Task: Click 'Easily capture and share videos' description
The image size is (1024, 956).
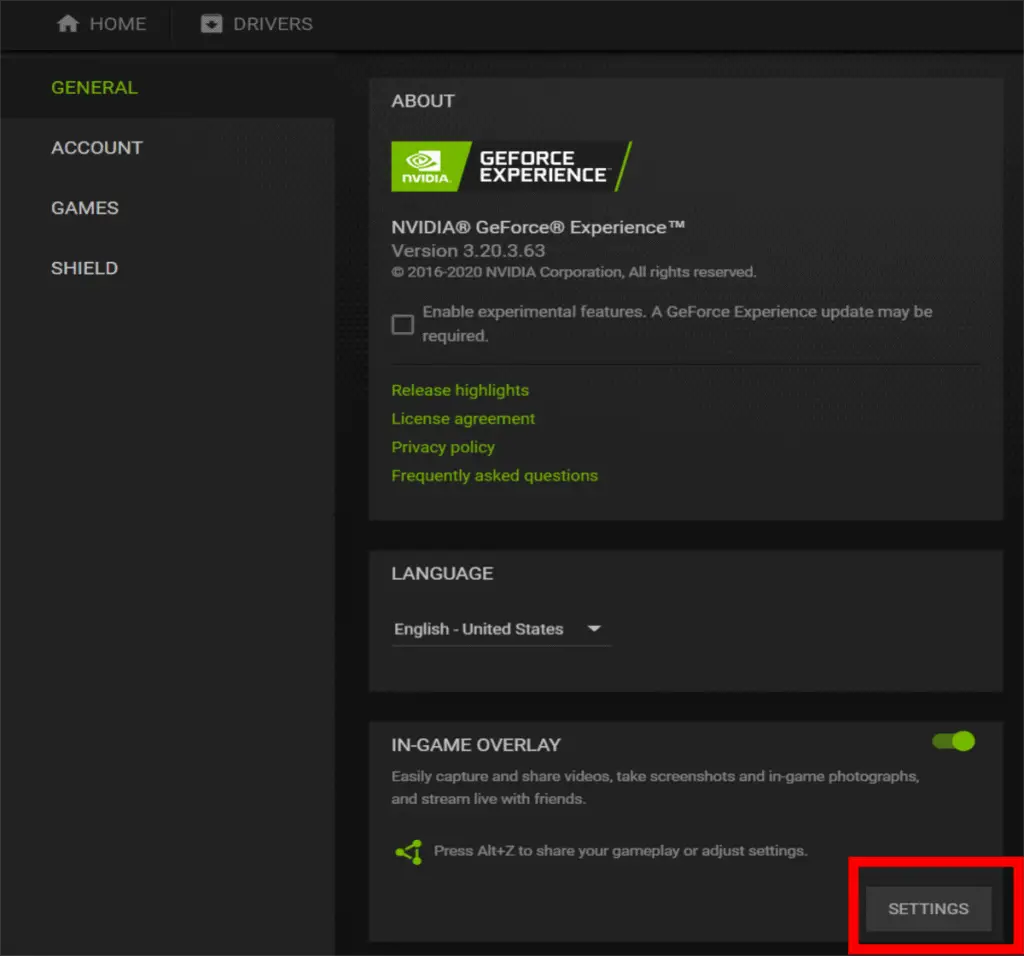Action: 655,788
